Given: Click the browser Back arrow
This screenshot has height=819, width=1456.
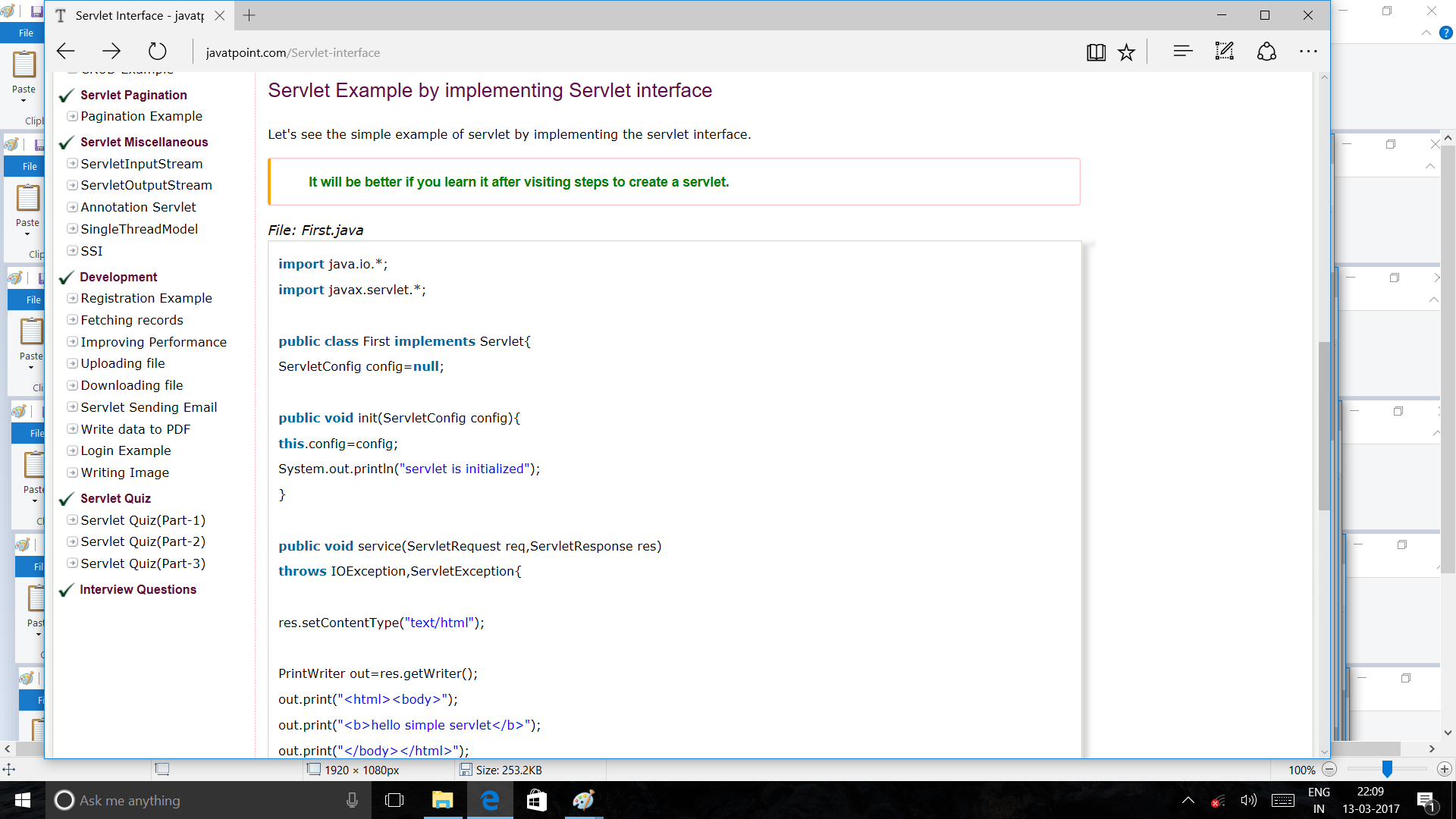Looking at the screenshot, I should click(66, 52).
